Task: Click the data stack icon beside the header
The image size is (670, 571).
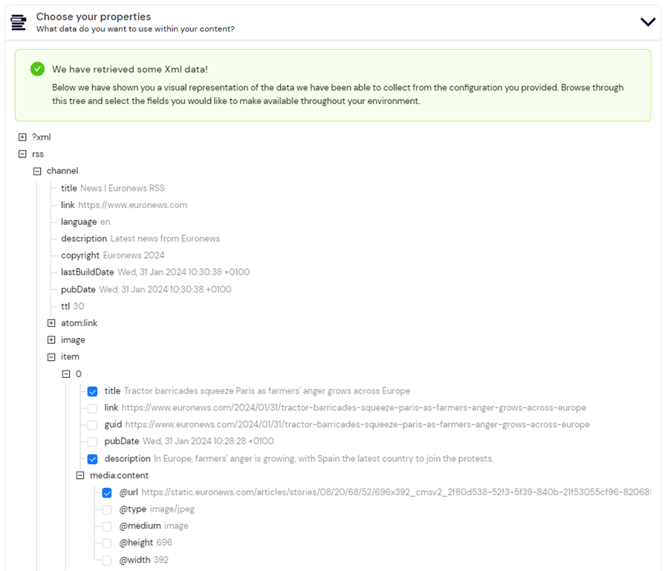Action: pos(17,21)
